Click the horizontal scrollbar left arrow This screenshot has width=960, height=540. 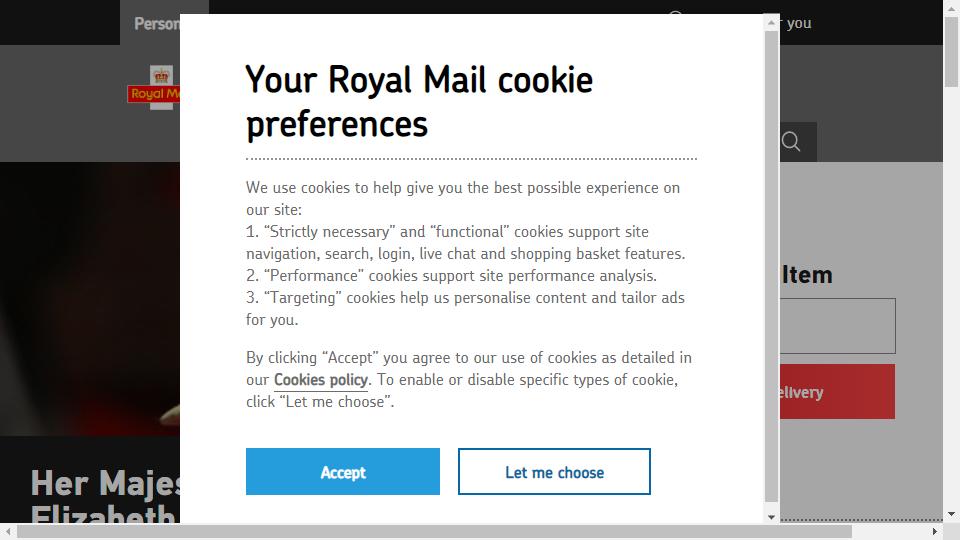coord(8,531)
